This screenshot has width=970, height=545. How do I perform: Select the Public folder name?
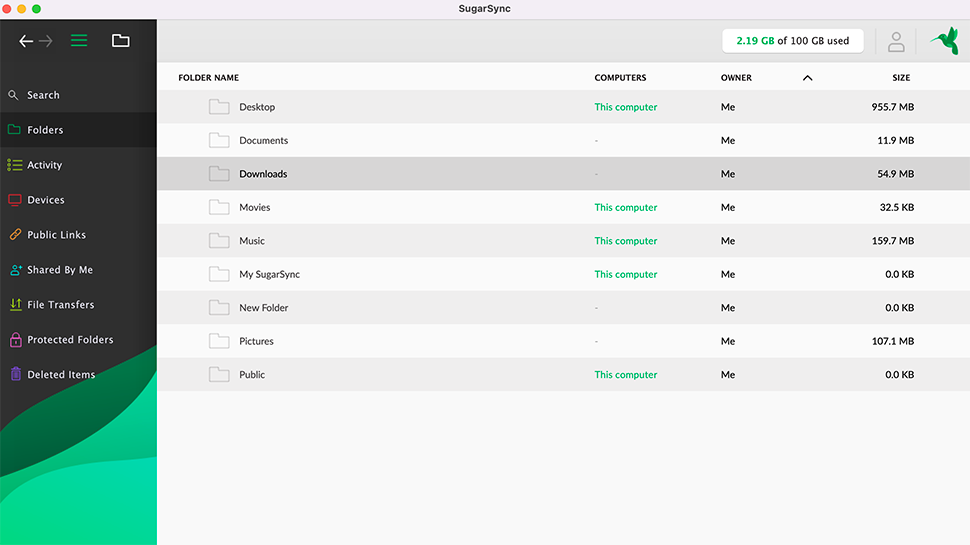click(252, 374)
